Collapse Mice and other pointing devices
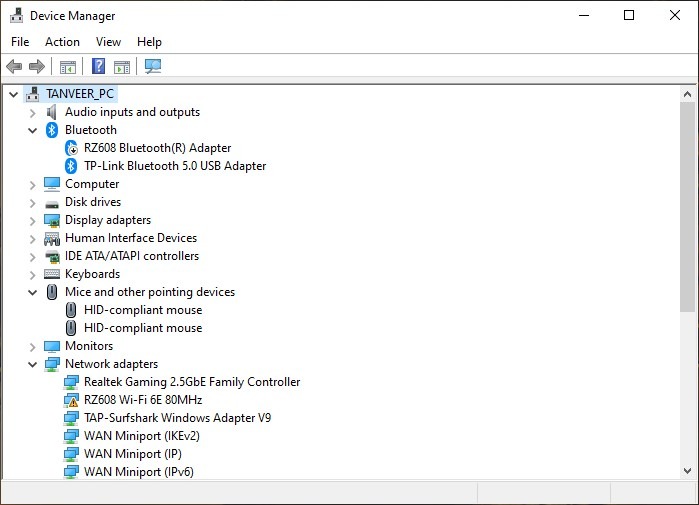Viewport: 699px width, 505px height. tap(33, 293)
